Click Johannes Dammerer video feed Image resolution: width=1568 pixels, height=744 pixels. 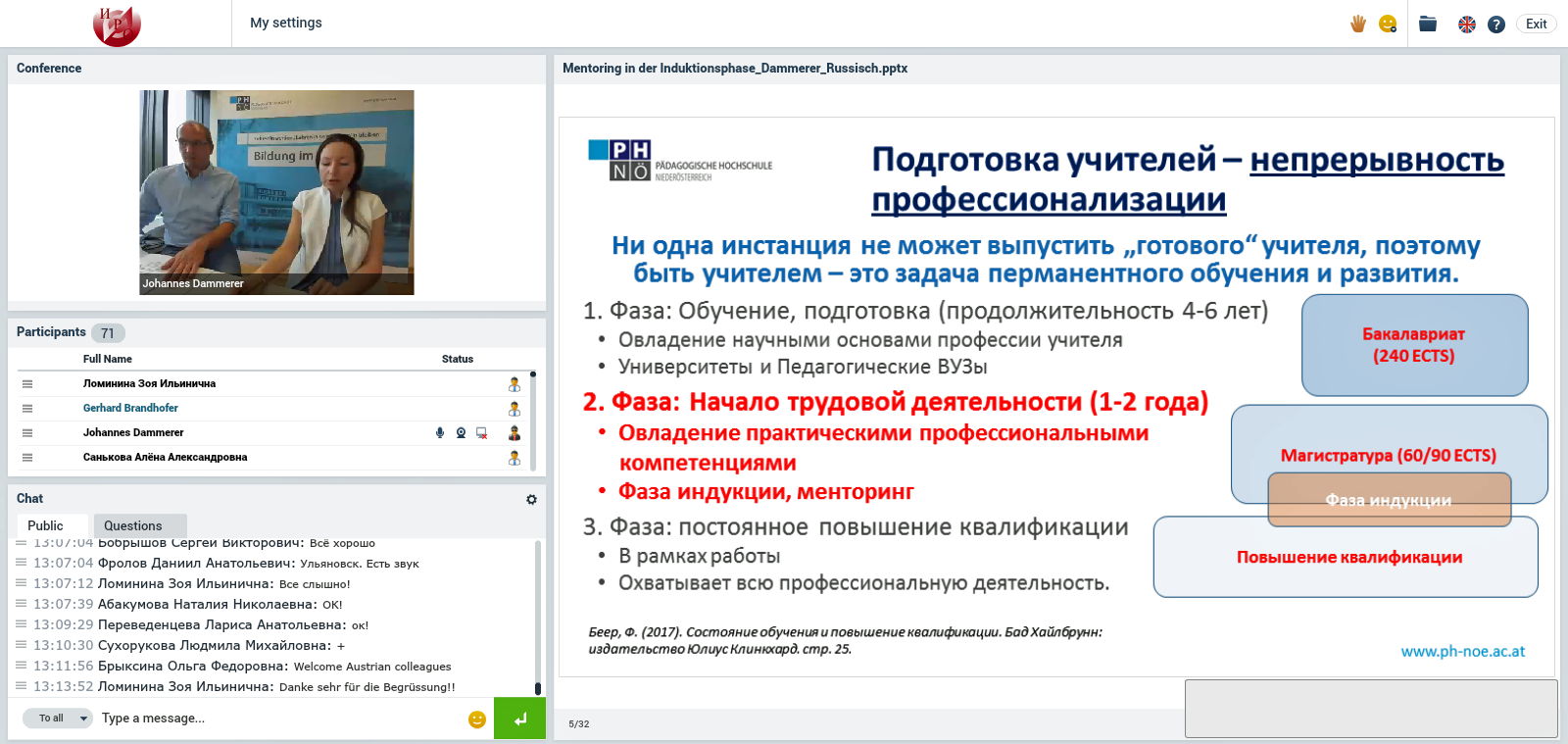tap(276, 192)
